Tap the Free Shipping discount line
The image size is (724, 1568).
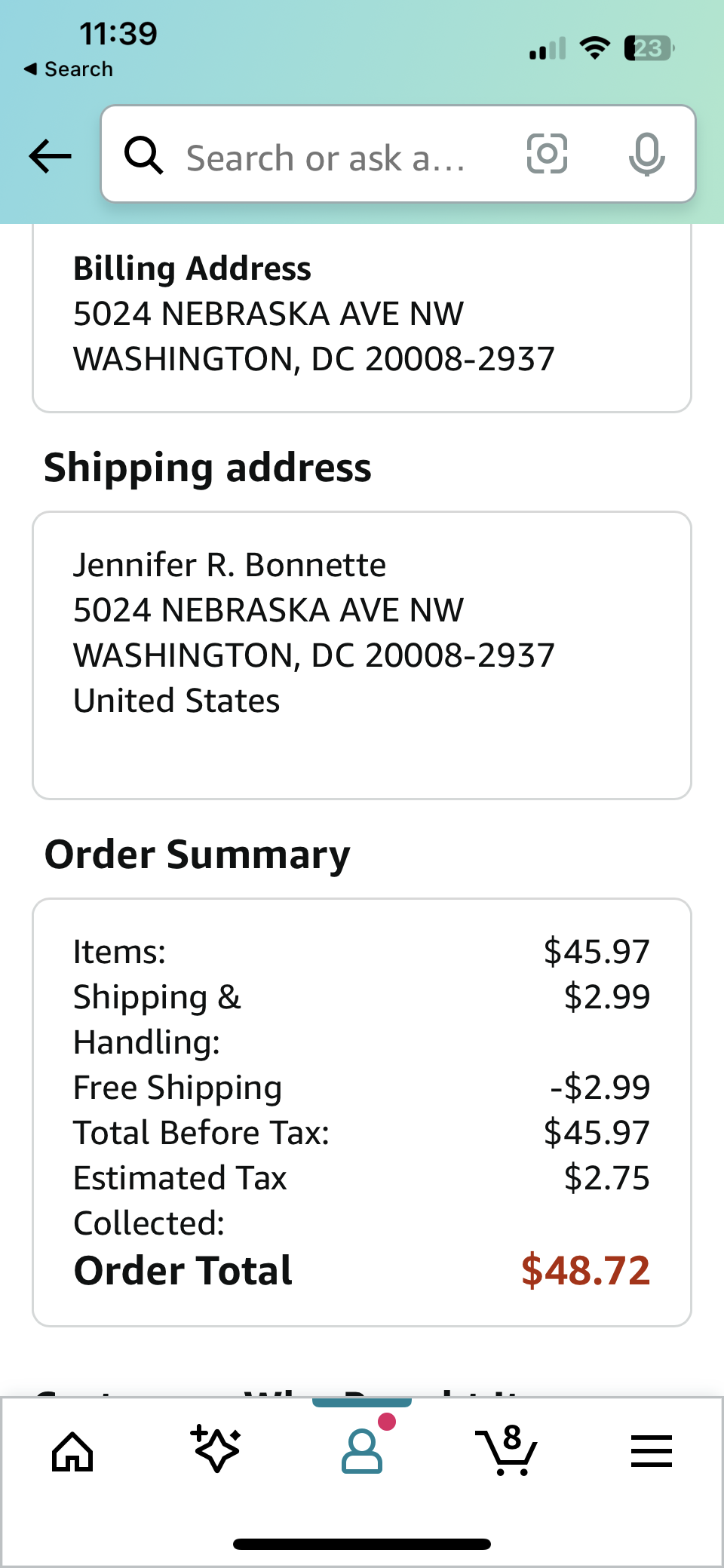coord(176,1087)
